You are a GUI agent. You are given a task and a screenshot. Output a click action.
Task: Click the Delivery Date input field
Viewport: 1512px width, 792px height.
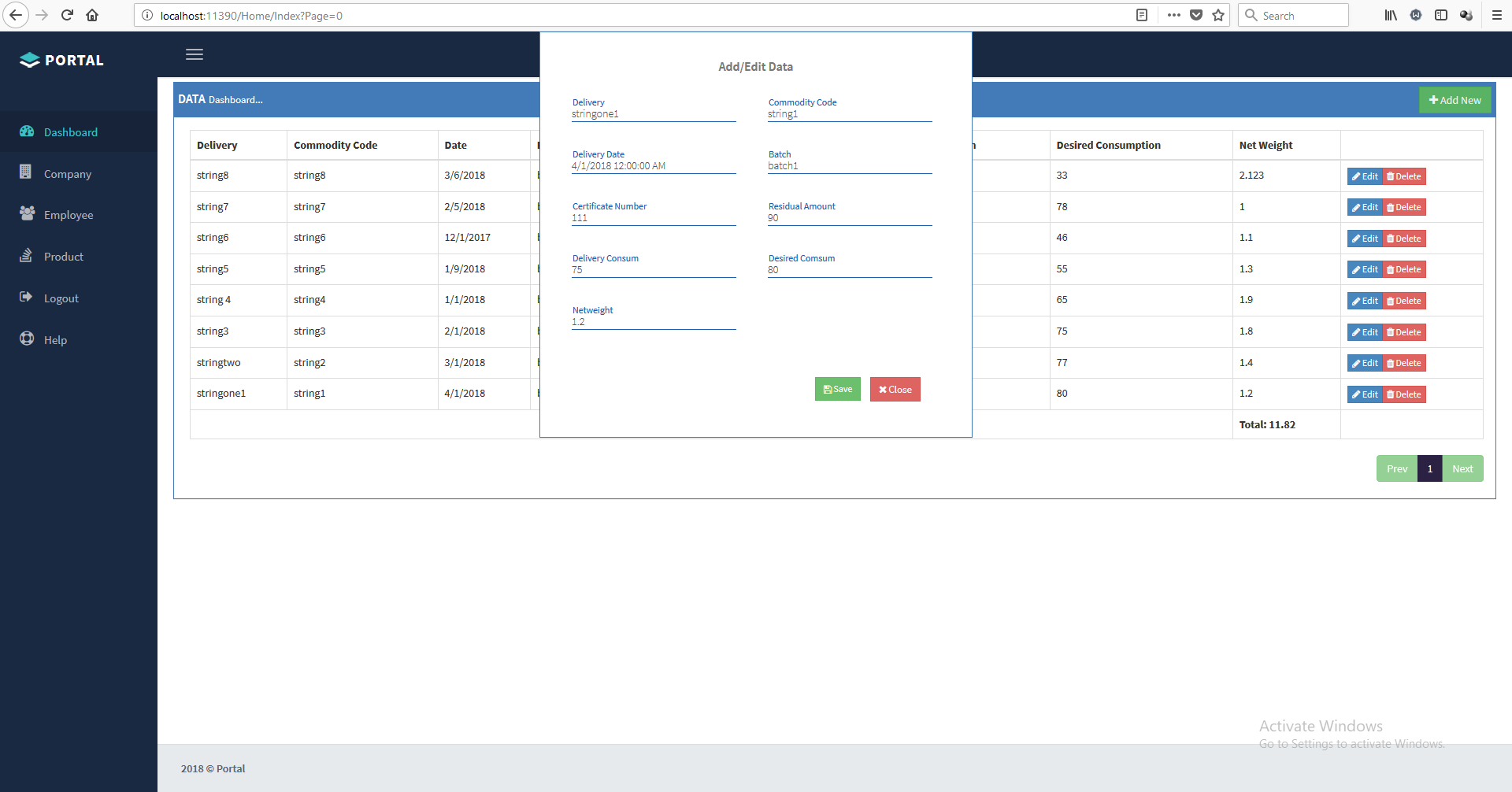[653, 166]
